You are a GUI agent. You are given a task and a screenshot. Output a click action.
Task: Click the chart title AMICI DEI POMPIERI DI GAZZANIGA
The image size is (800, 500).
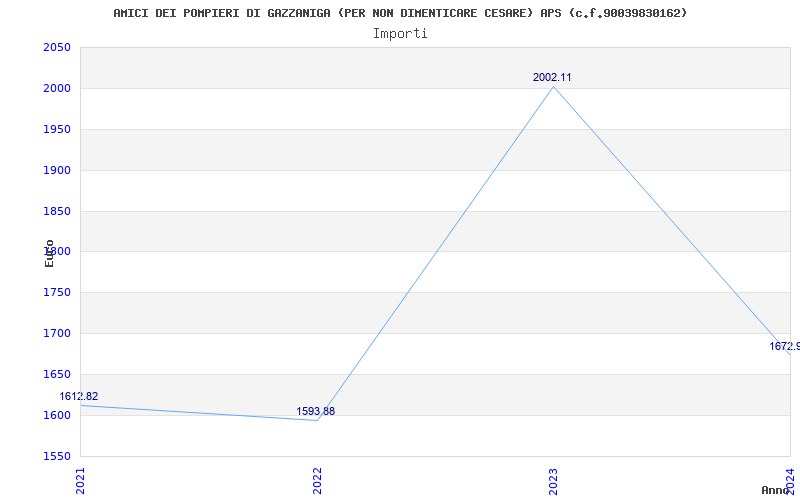(x=400, y=13)
